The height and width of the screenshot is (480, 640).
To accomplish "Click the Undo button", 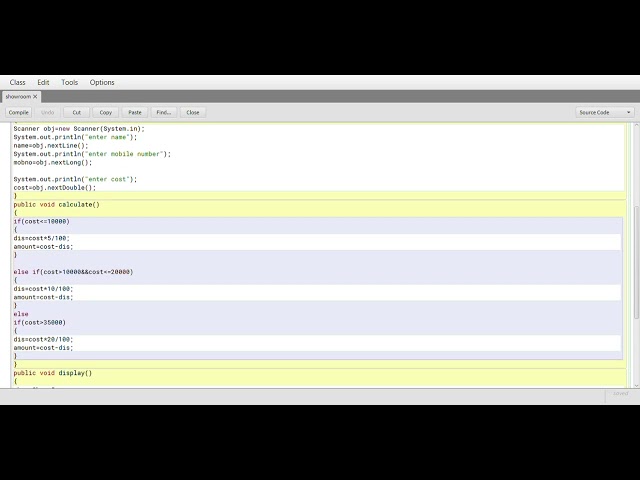I will click(47, 112).
